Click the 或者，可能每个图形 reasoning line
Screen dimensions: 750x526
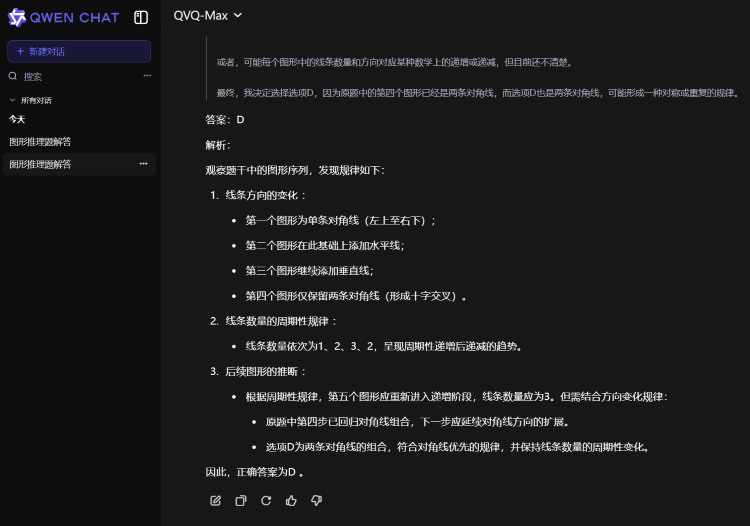[395, 62]
